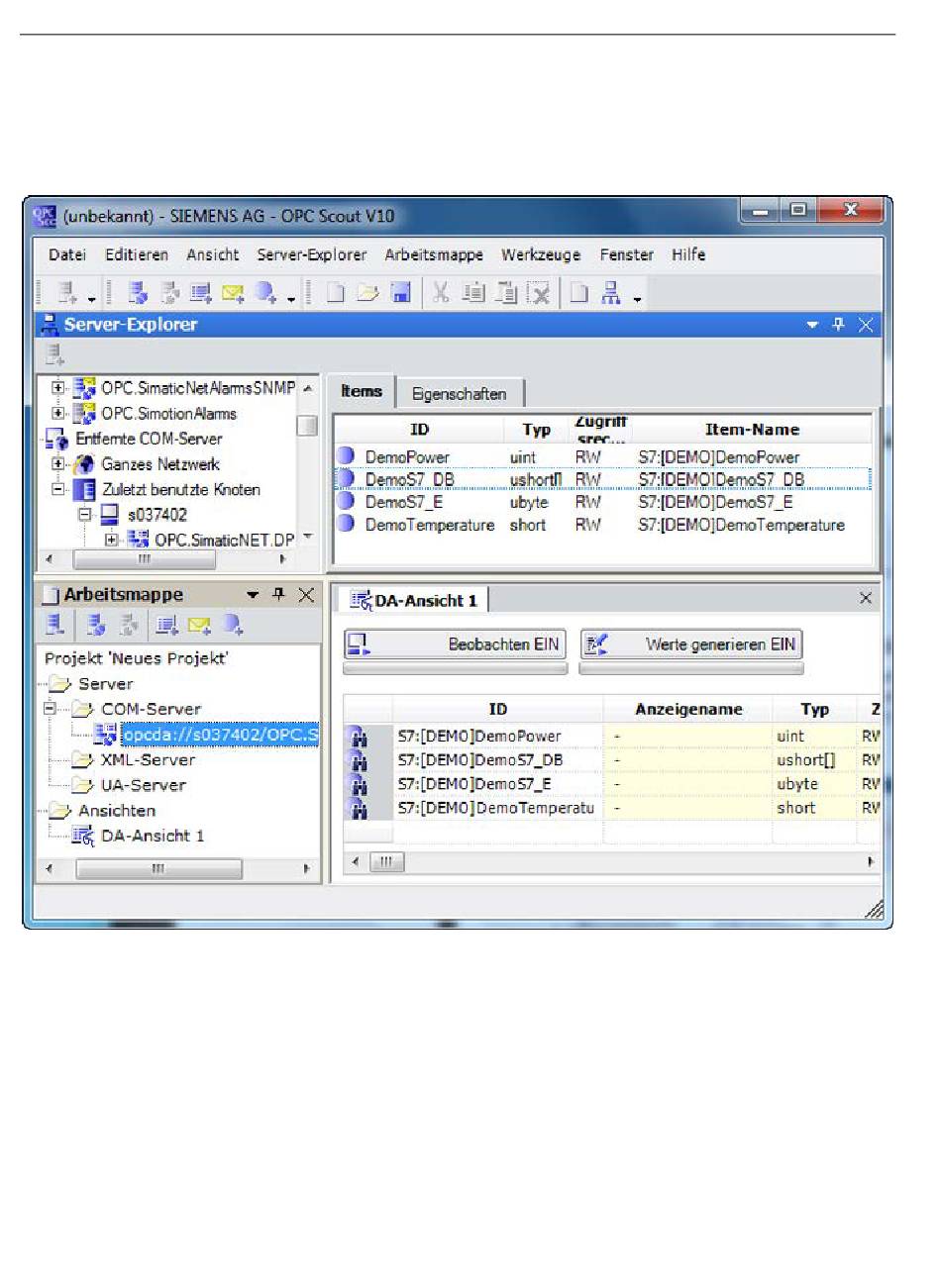This screenshot has height=1288, width=941.
Task: Click the globe-plus icon in main toolbar
Action: (265, 292)
